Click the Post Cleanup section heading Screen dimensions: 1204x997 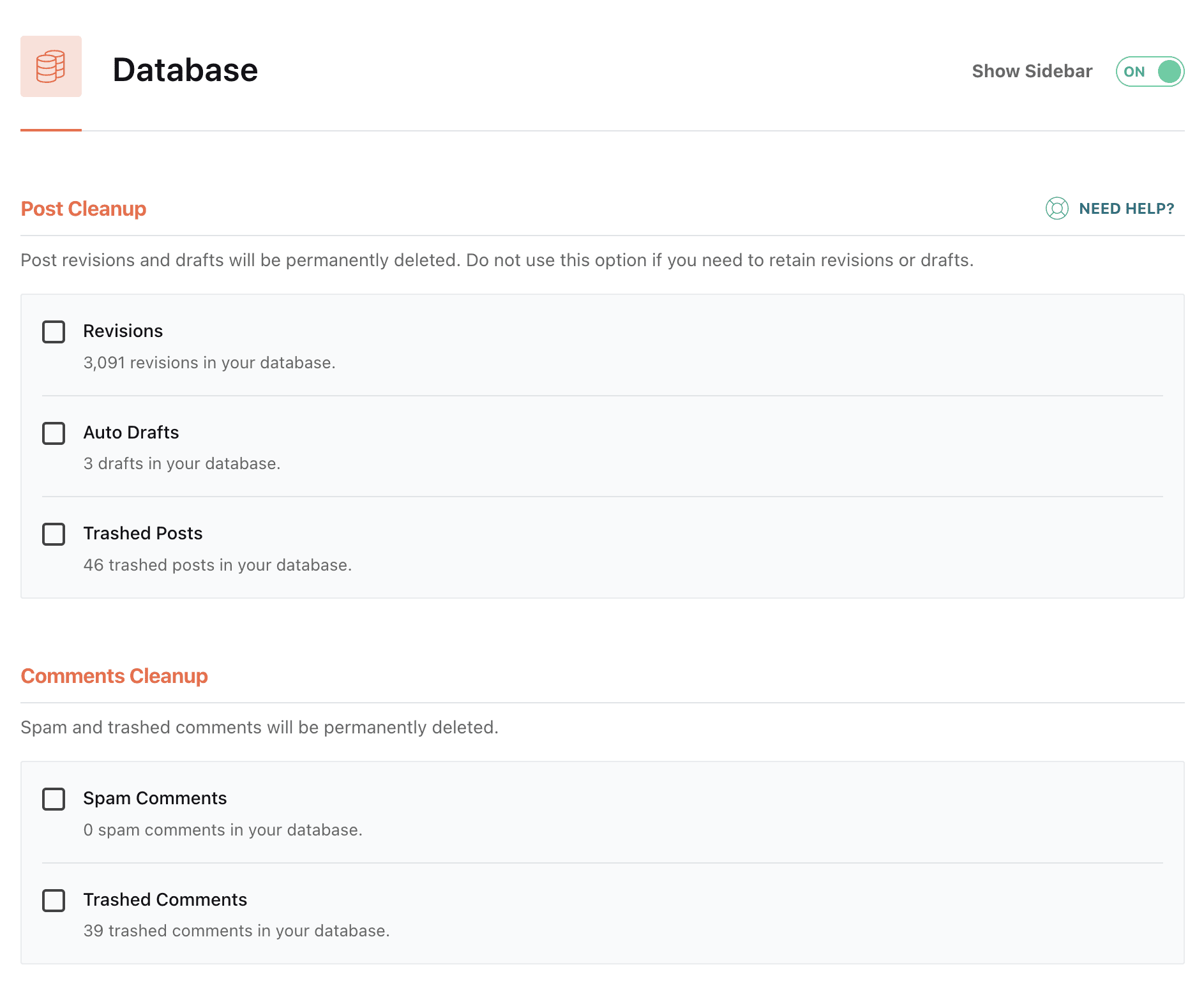(84, 209)
